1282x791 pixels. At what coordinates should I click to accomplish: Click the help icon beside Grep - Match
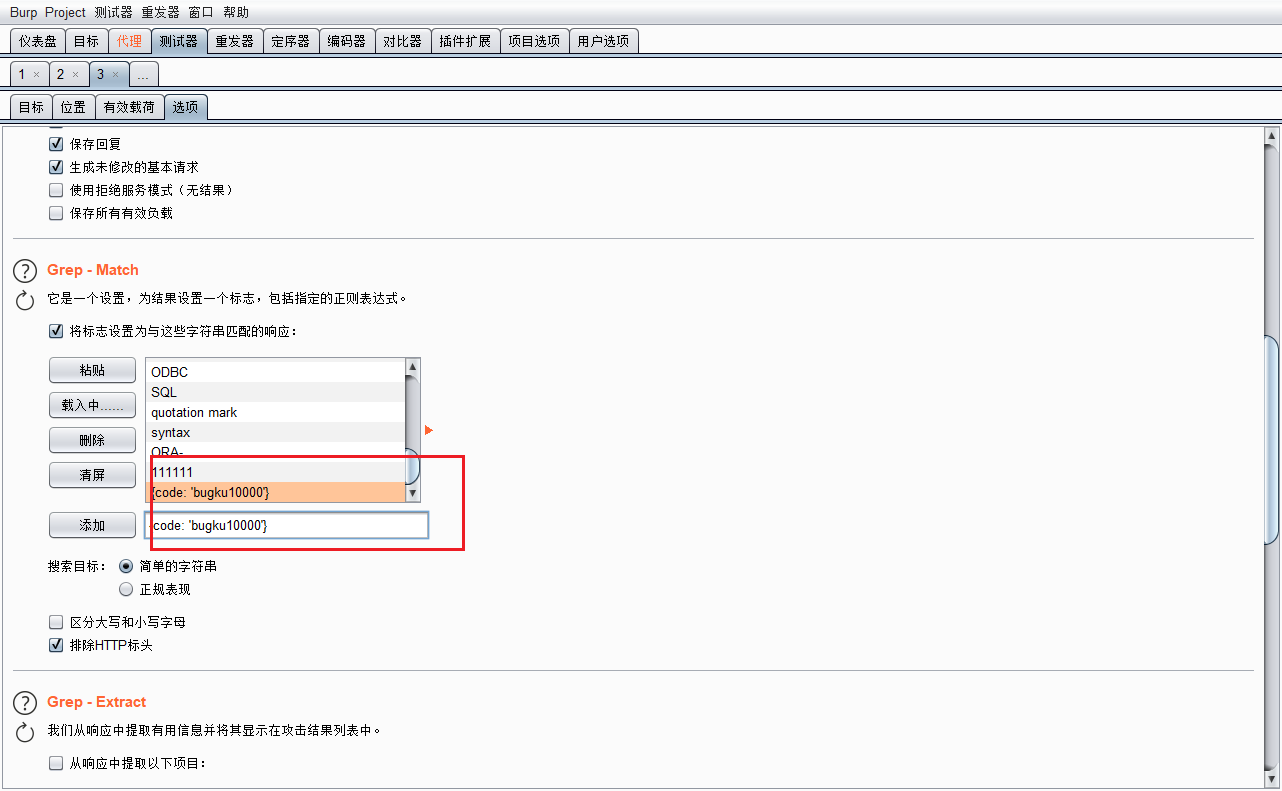click(24, 270)
